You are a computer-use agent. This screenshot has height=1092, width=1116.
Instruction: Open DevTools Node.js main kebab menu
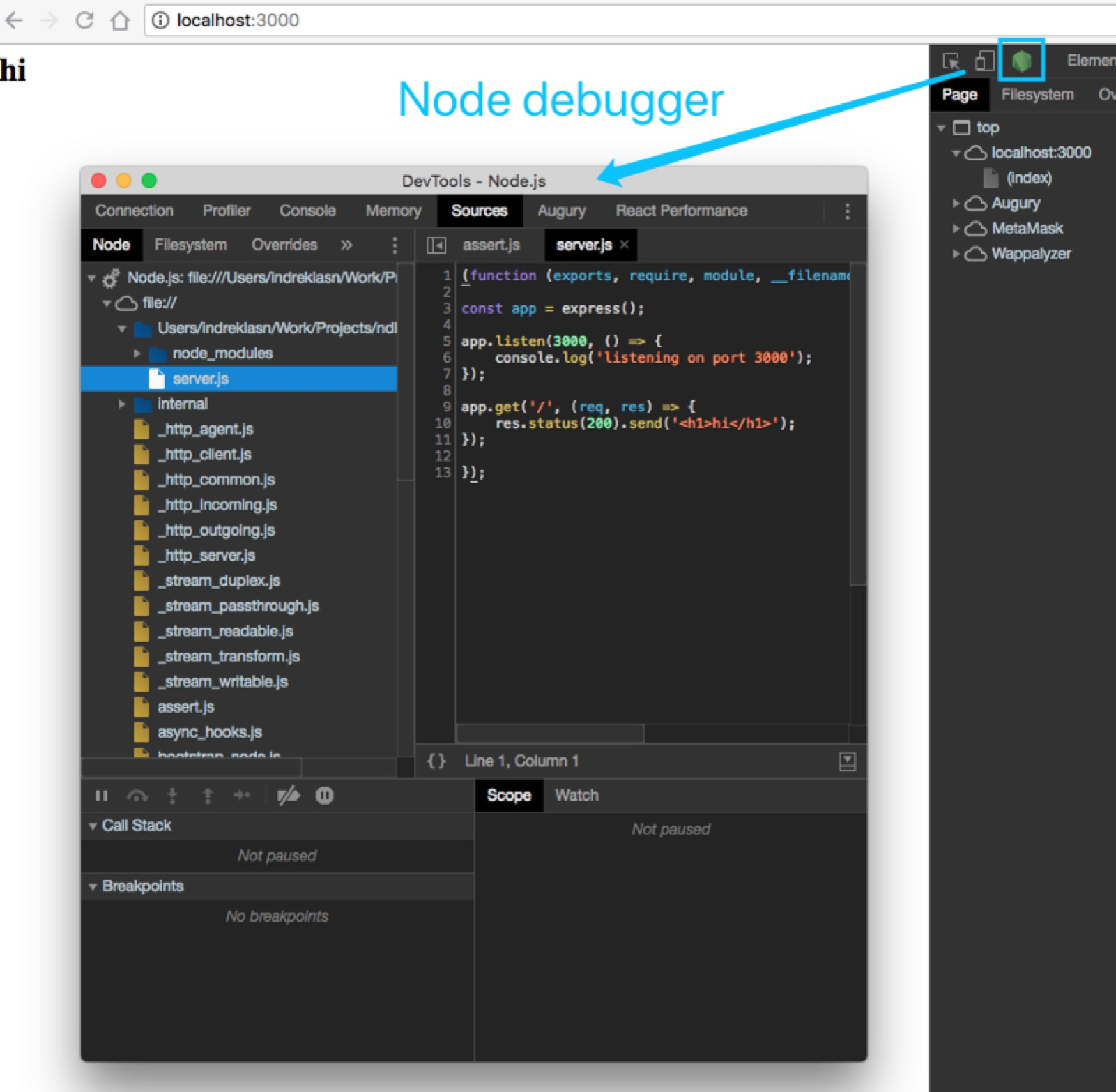847,211
